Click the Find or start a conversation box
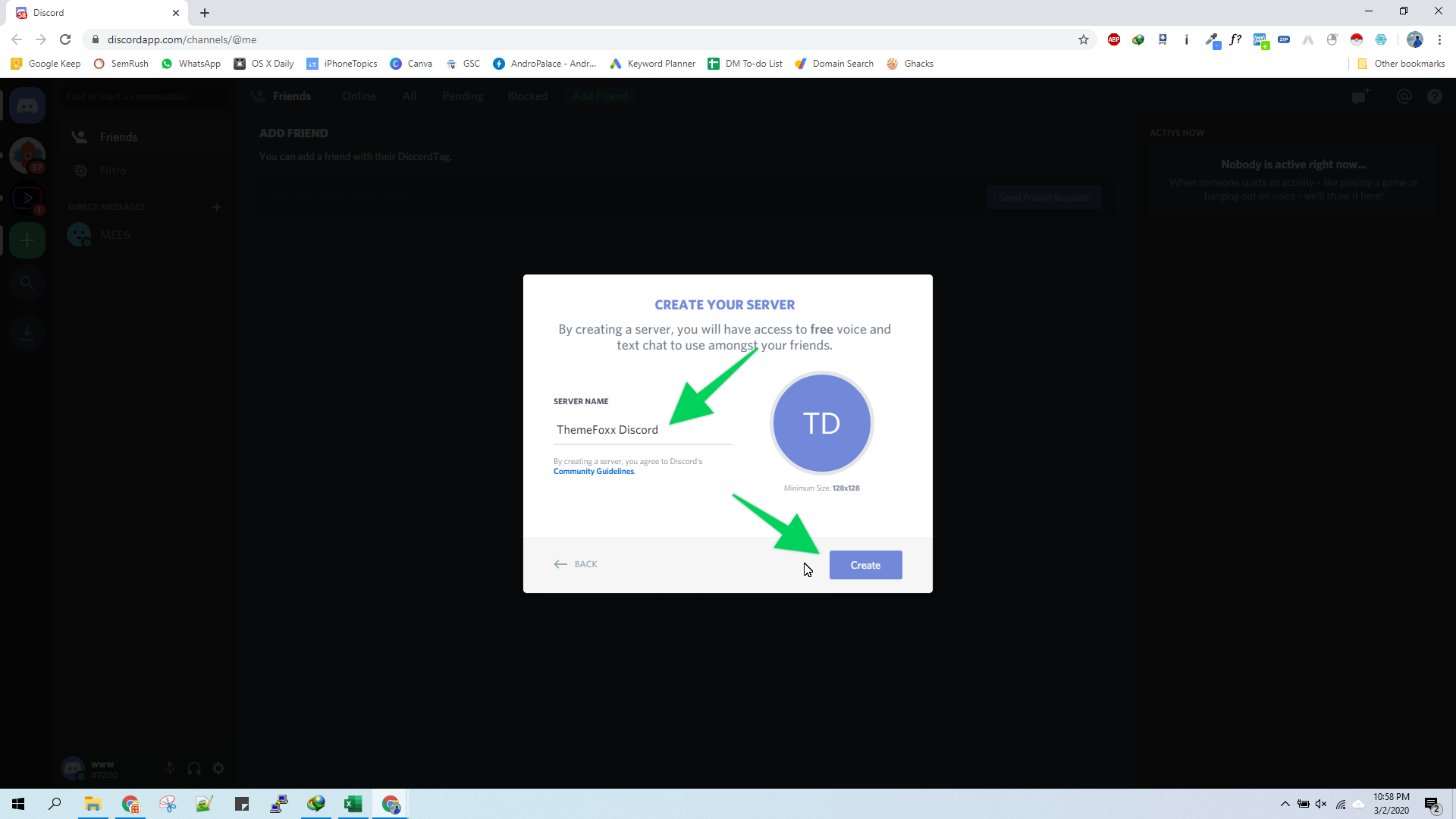 [145, 96]
